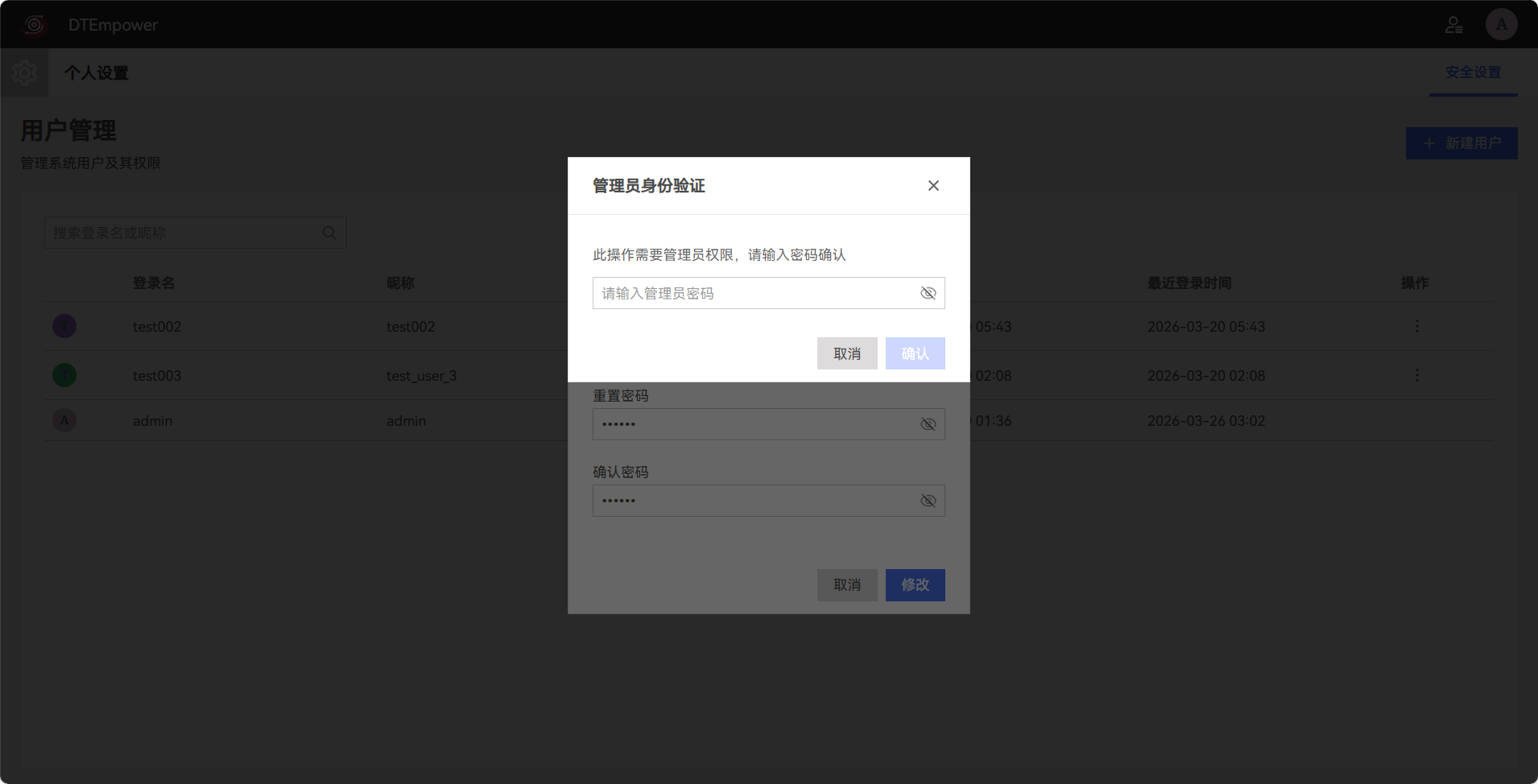
Task: Click the 最近登录时间 column header
Action: (x=1189, y=283)
